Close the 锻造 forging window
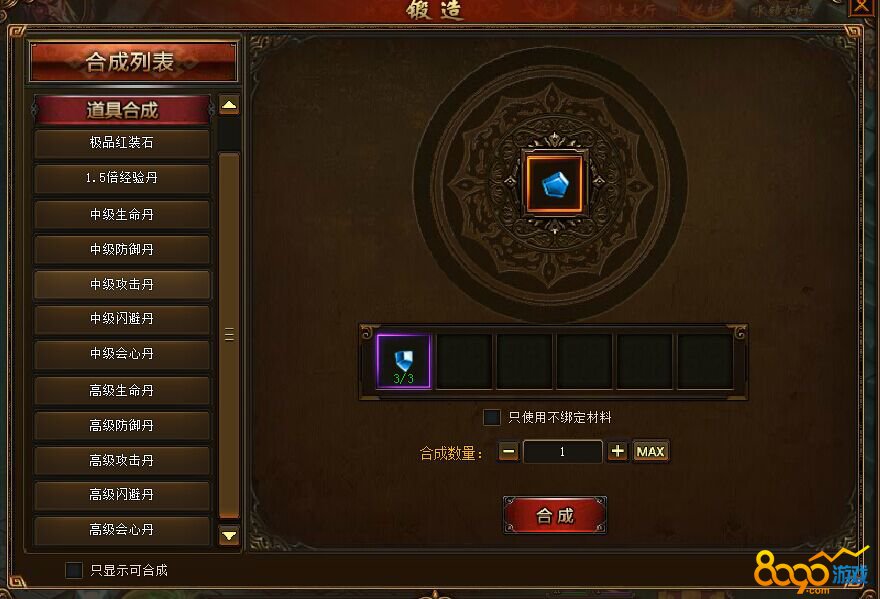This screenshot has width=880, height=599. click(861, 7)
